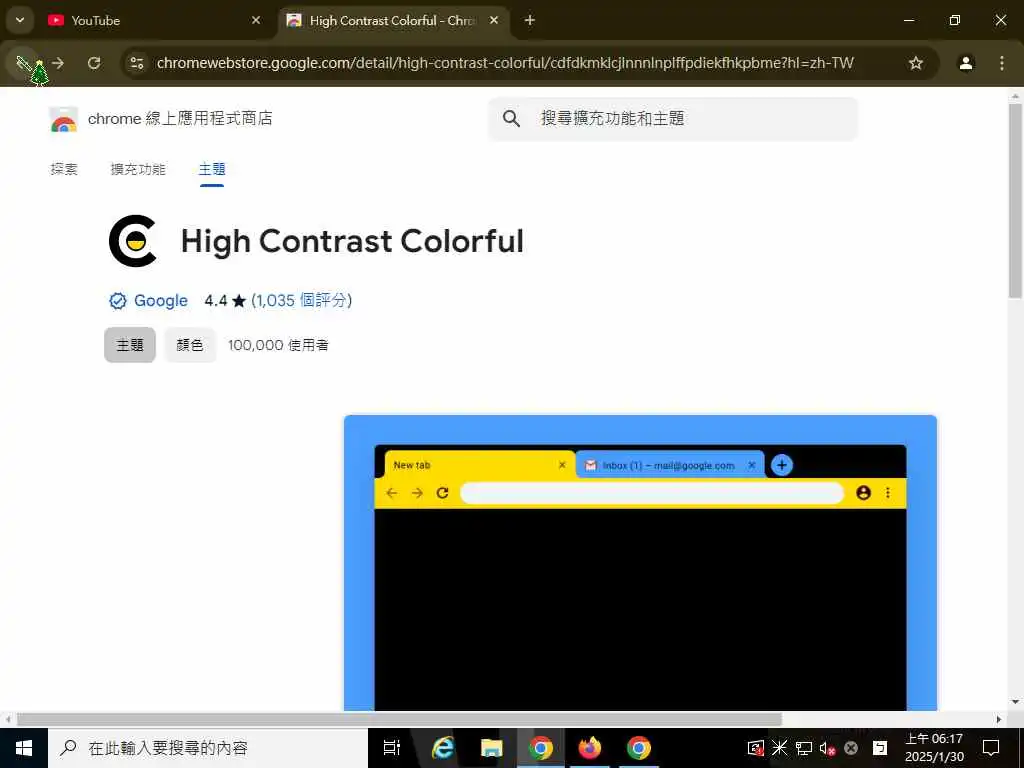Open the Google publisher link
Image resolution: width=1024 pixels, height=768 pixels.
point(161,300)
